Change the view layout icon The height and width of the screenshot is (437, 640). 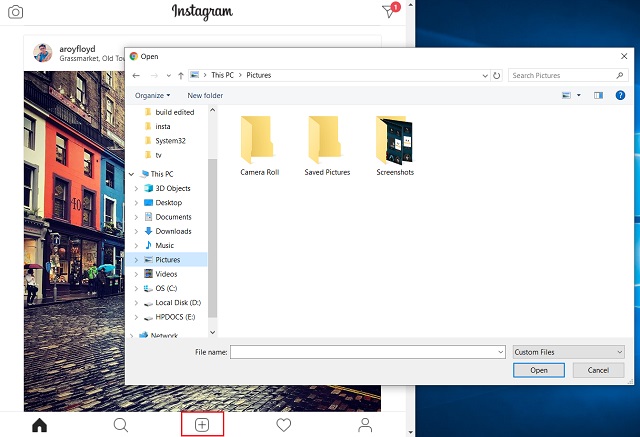tap(566, 95)
